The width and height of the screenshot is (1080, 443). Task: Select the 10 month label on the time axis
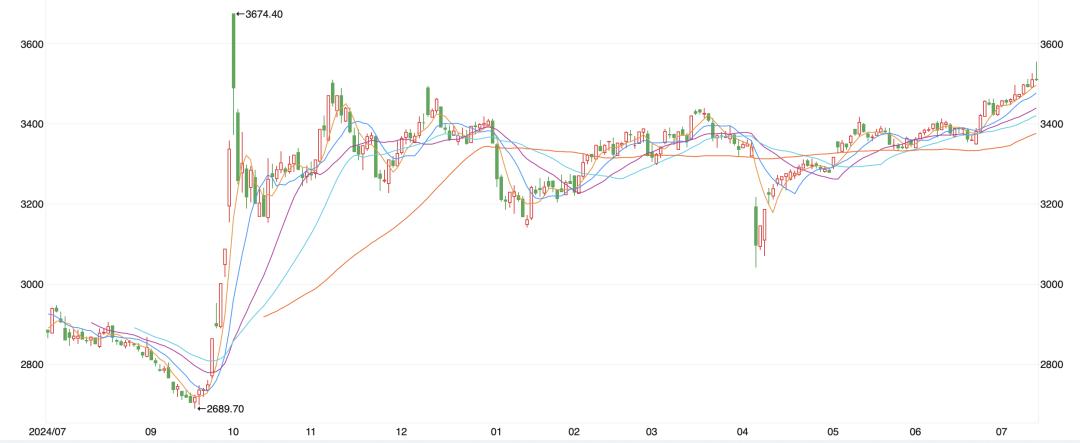pos(233,432)
